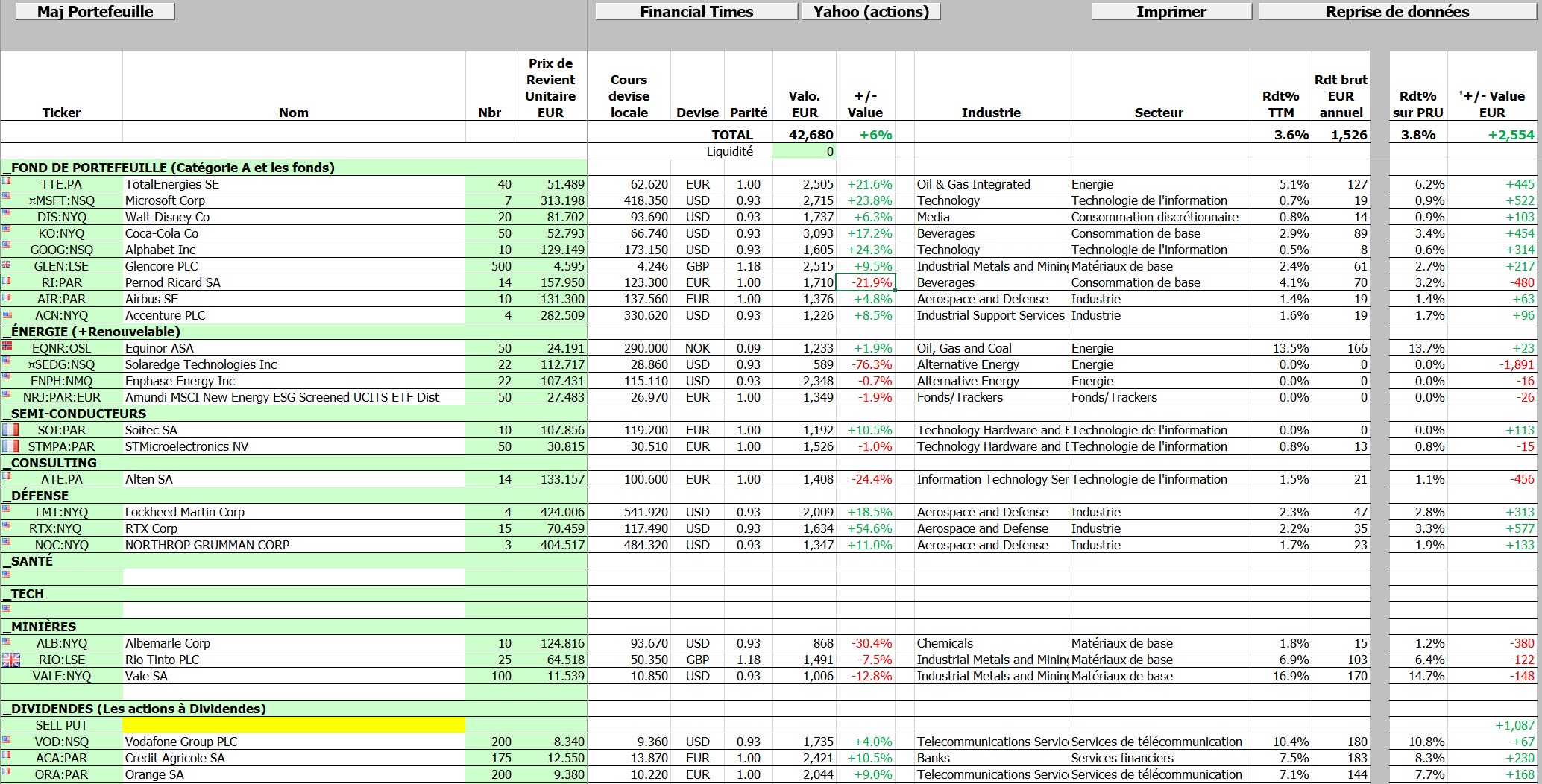Select the ORA:PAR ticker cell

(x=62, y=774)
